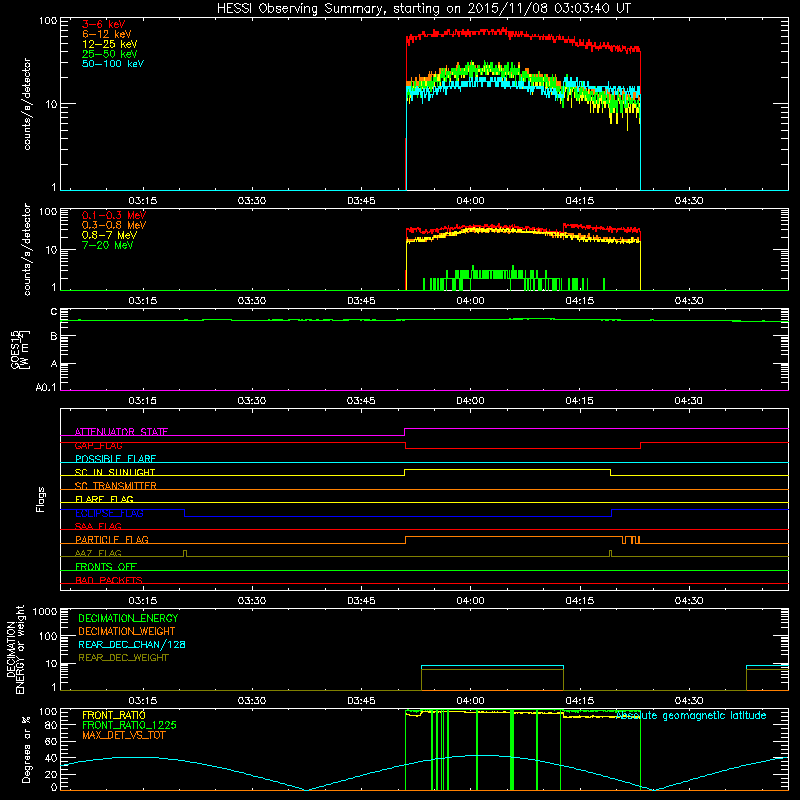Click the REAR_DEC_CHAN/128 legend label

[x=132, y=645]
